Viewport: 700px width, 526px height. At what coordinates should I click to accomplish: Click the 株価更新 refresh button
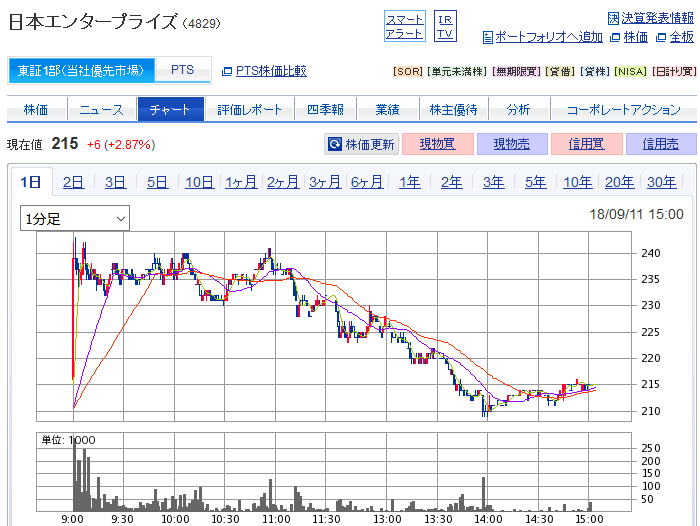pos(361,144)
